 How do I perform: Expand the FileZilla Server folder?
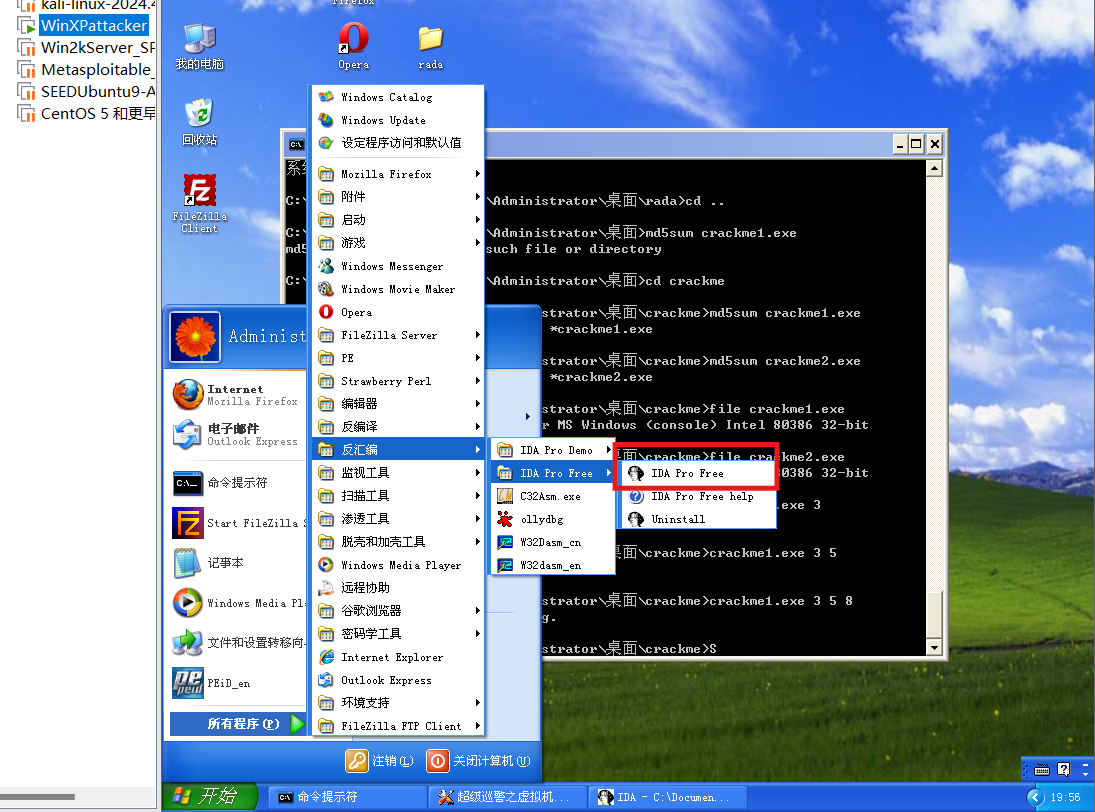(398, 335)
